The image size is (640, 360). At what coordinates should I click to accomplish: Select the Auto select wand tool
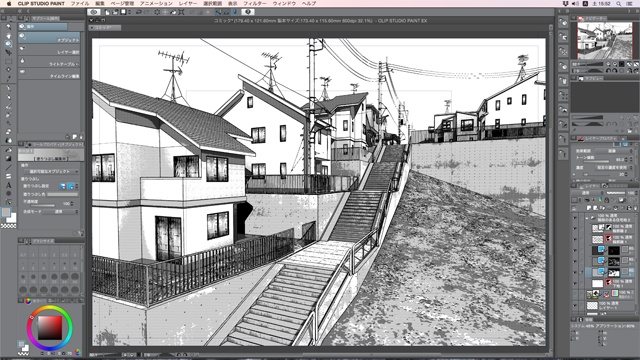point(8,70)
